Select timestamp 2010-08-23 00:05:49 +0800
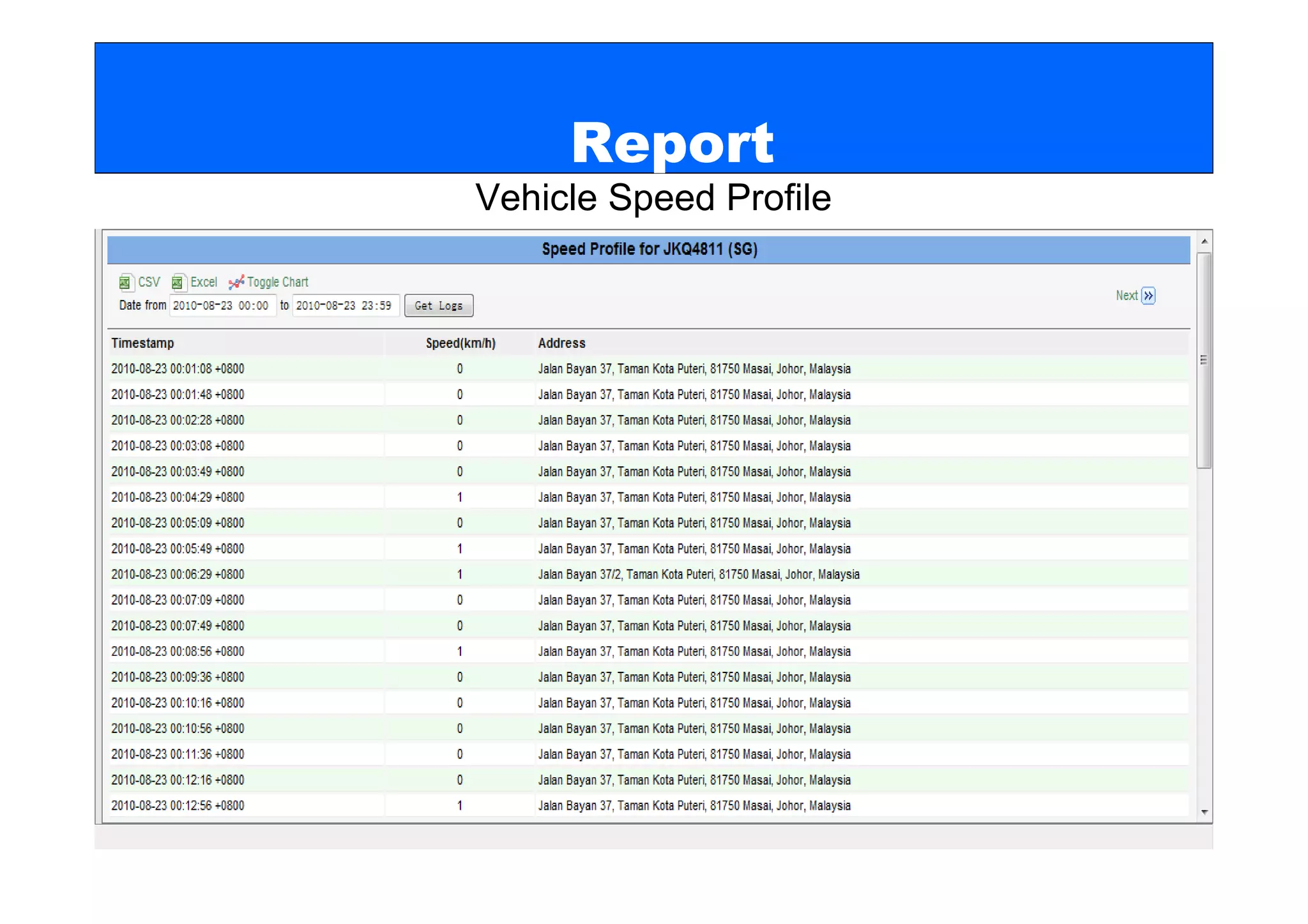The height and width of the screenshot is (924, 1308). 178,549
